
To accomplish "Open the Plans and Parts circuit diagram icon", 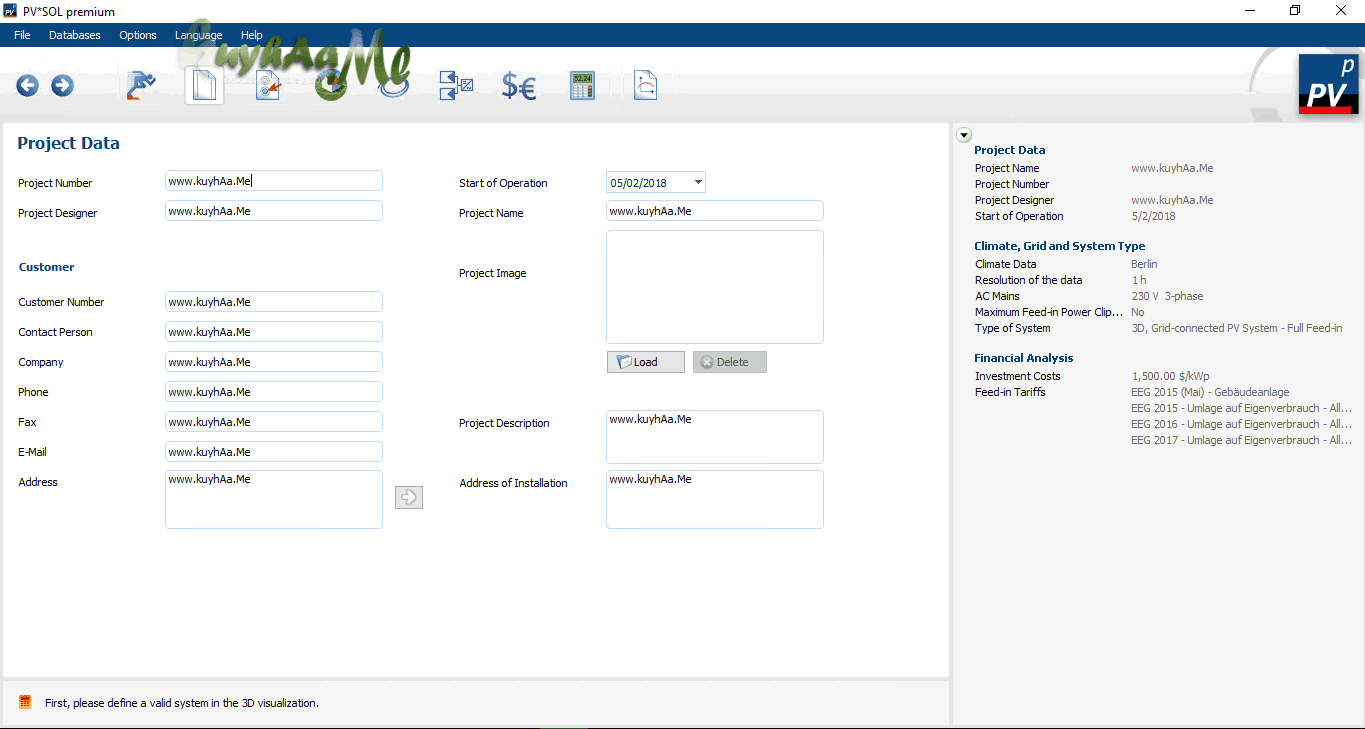I will coord(456,86).
